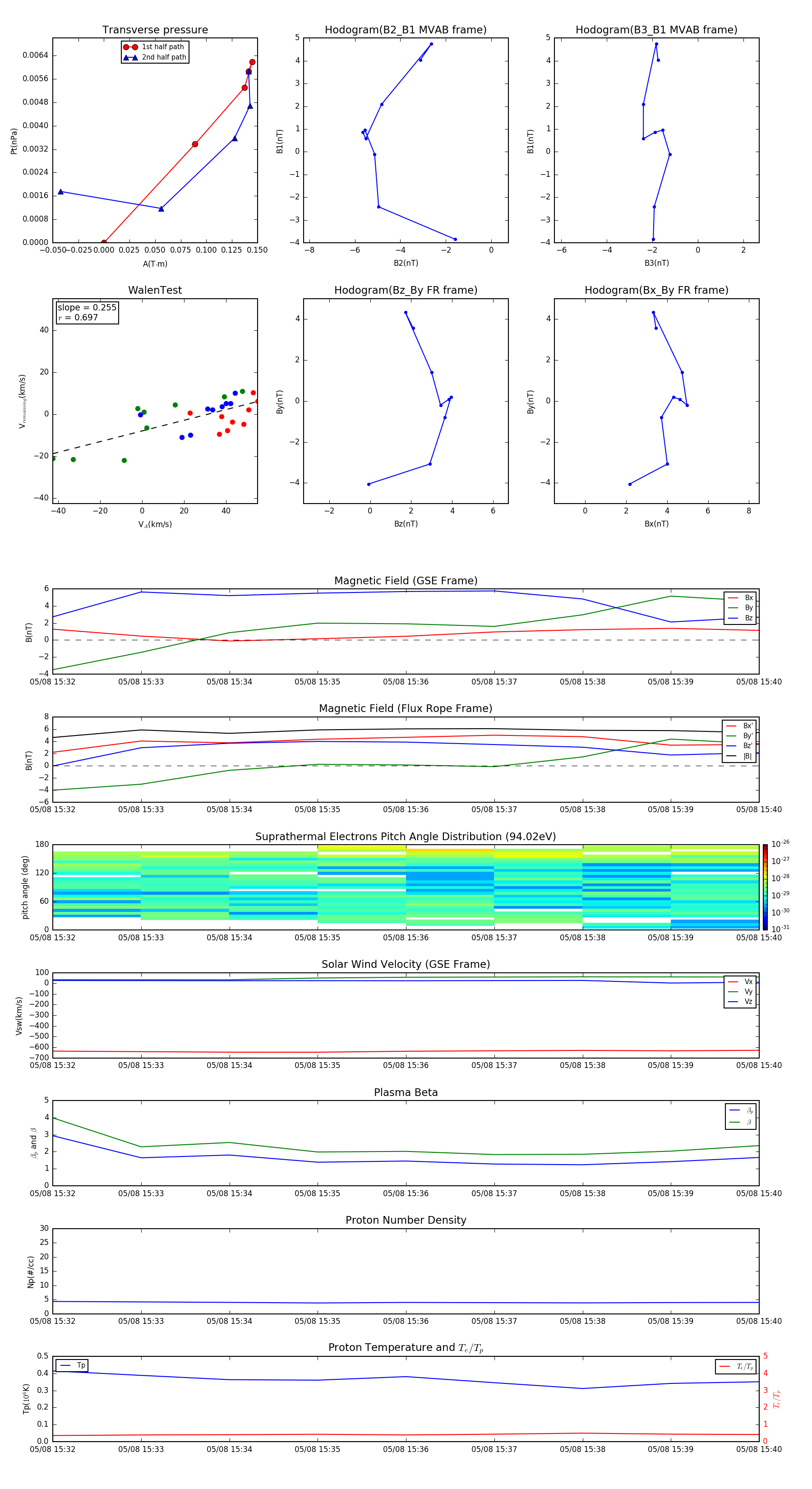Screen dimensions: 812x1489
Task: Select the '2nd half path' legend entry
Action: click(154, 57)
